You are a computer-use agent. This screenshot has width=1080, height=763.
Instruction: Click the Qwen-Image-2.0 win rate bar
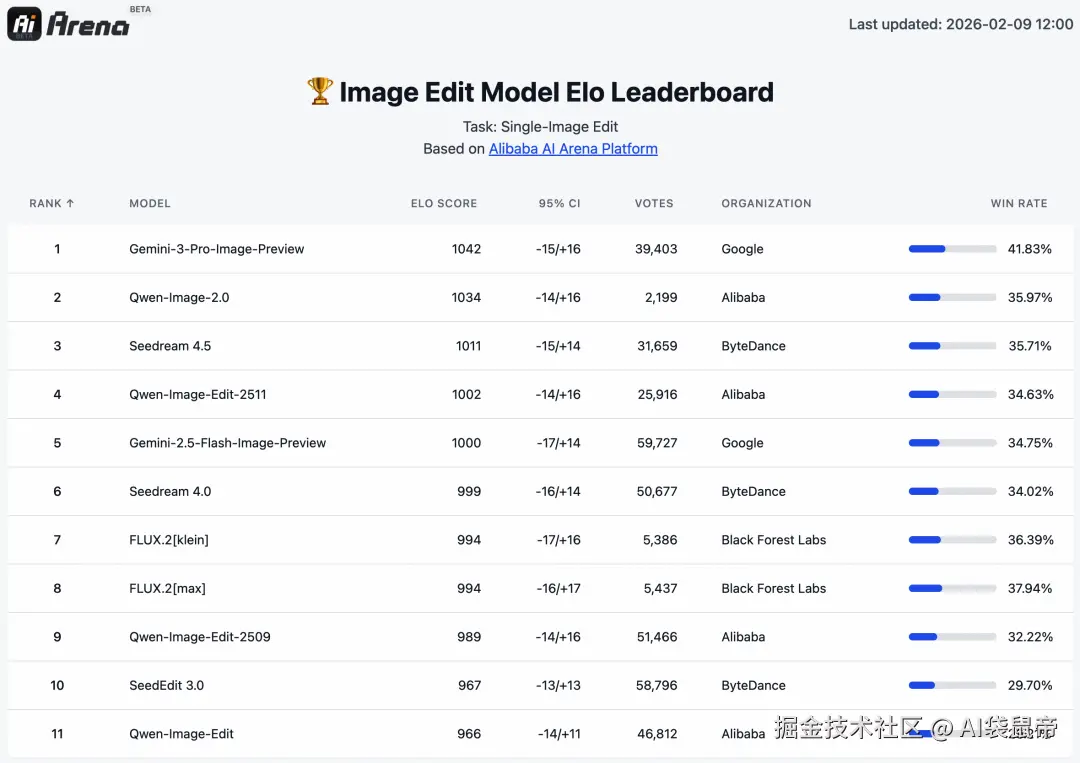[x=952, y=298]
